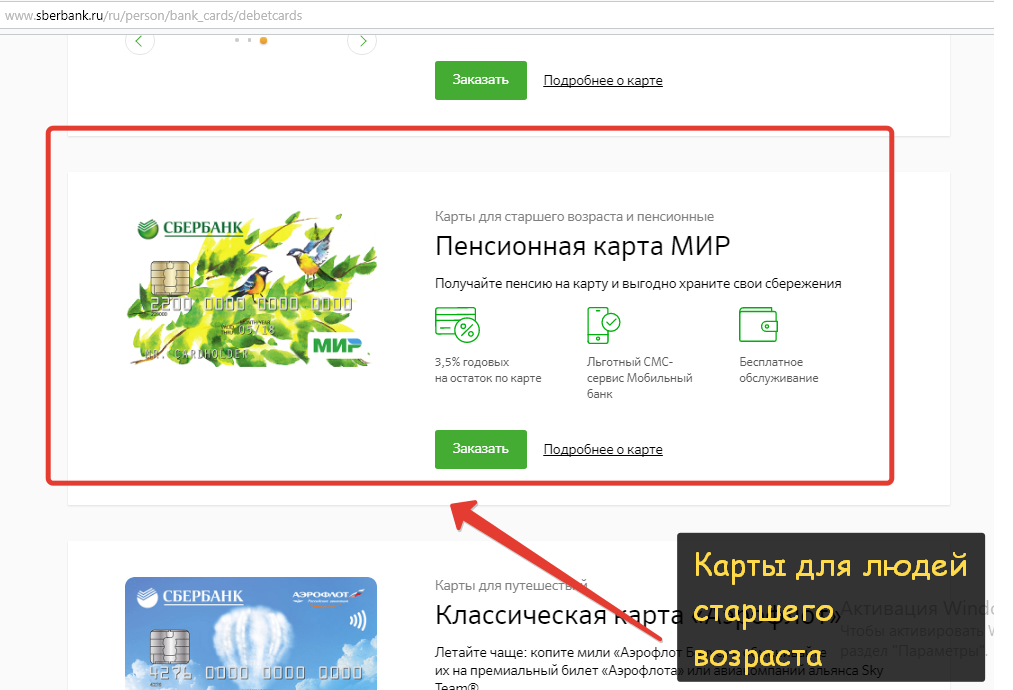Click the Mobile Bank SMS phone icon
This screenshot has width=1013, height=690.
click(x=603, y=325)
